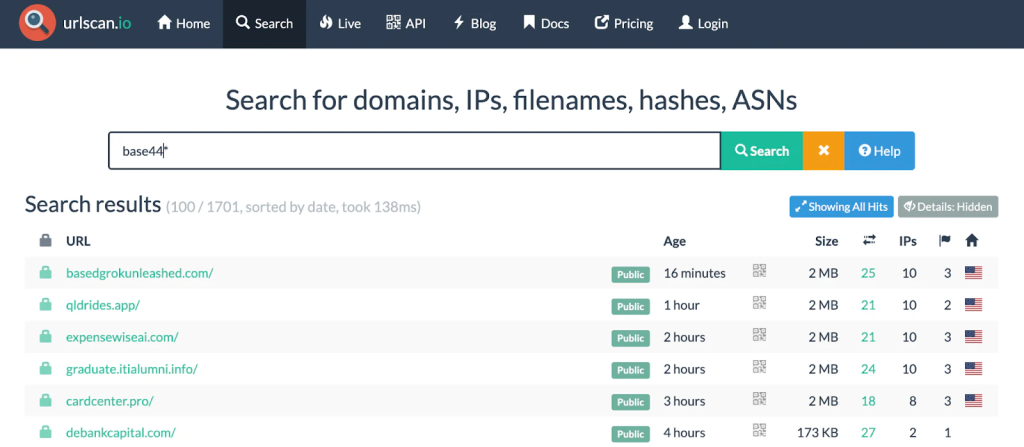Viewport: 1024px width, 447px height.
Task: Open the Live tab in navbar
Action: click(x=340, y=24)
